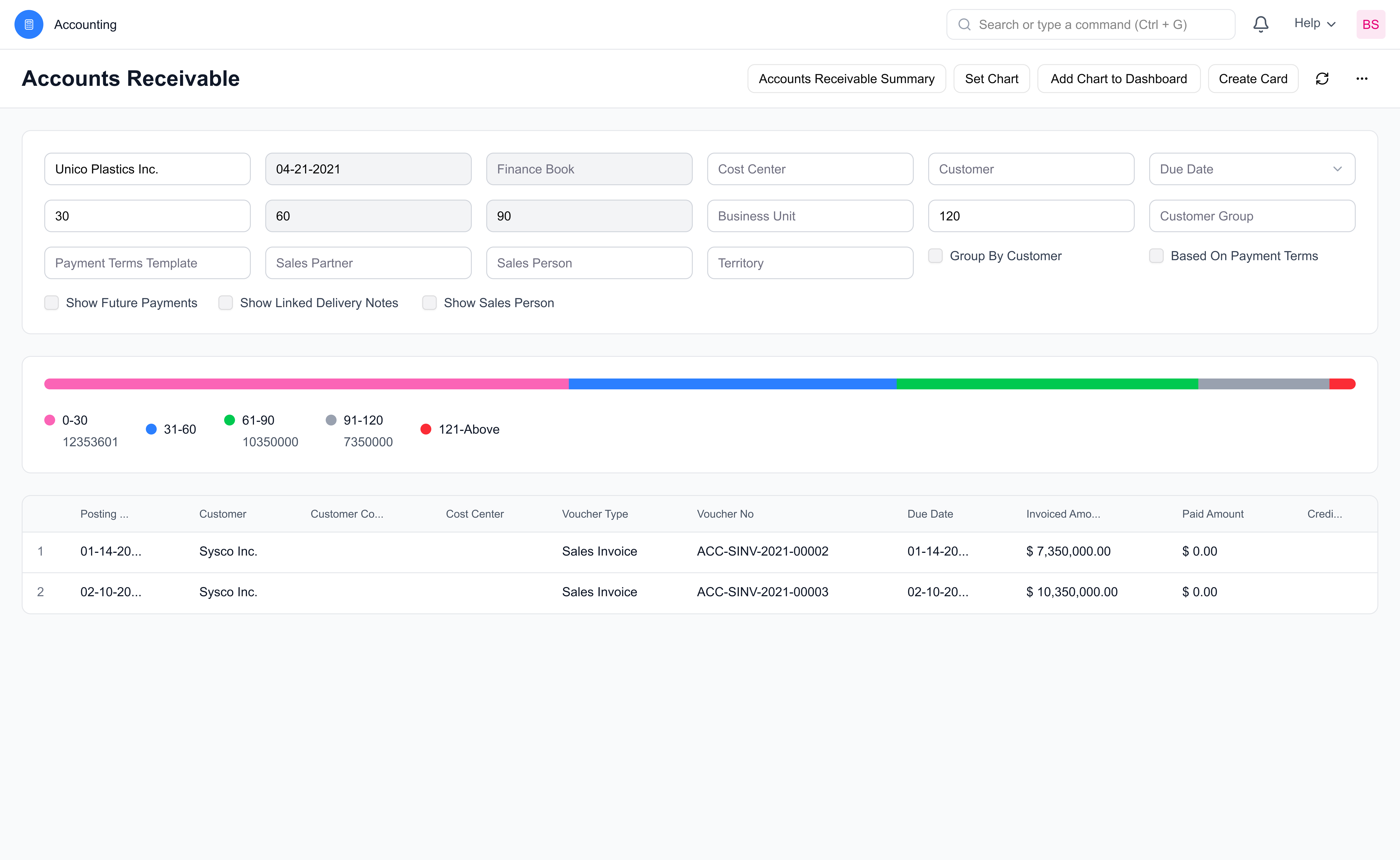Click the Voucher Type column header
1400x860 pixels.
point(595,514)
